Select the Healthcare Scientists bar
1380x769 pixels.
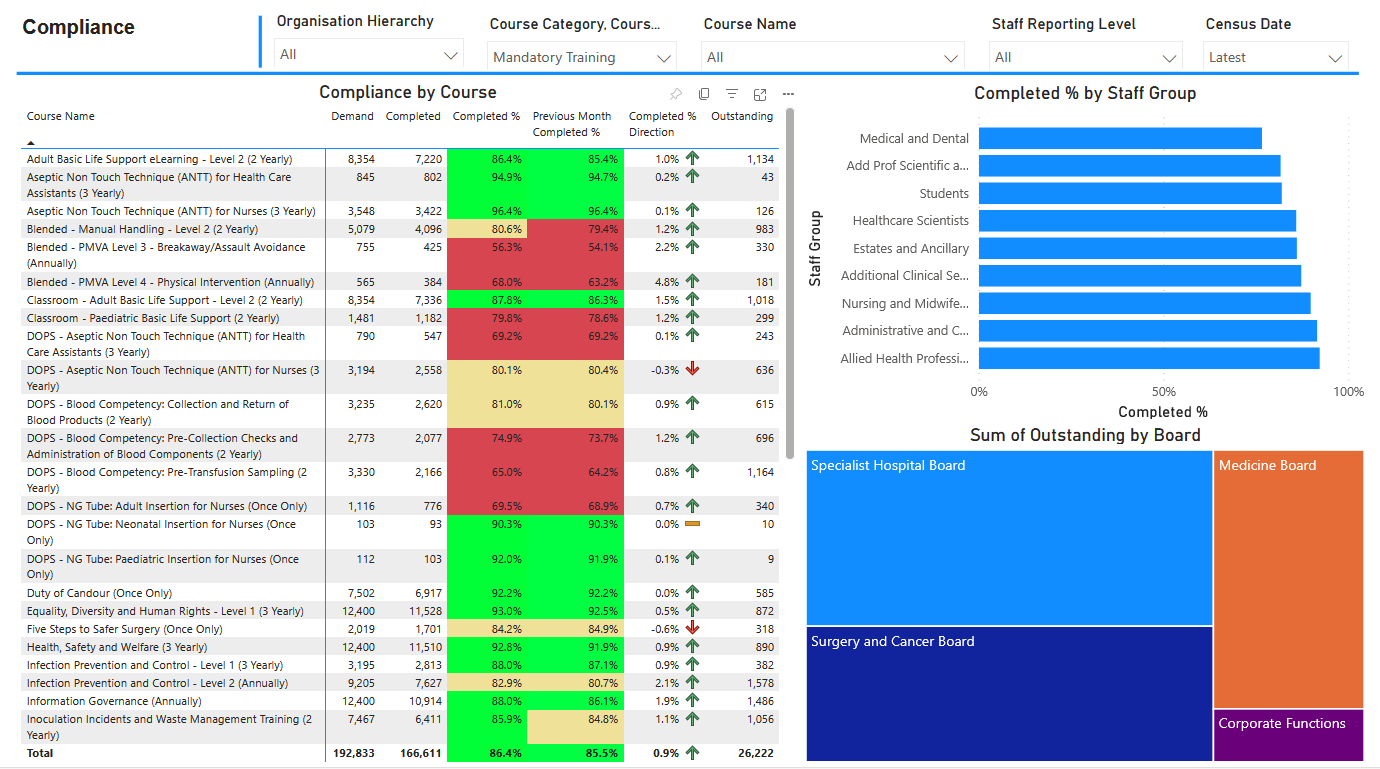[1137, 221]
